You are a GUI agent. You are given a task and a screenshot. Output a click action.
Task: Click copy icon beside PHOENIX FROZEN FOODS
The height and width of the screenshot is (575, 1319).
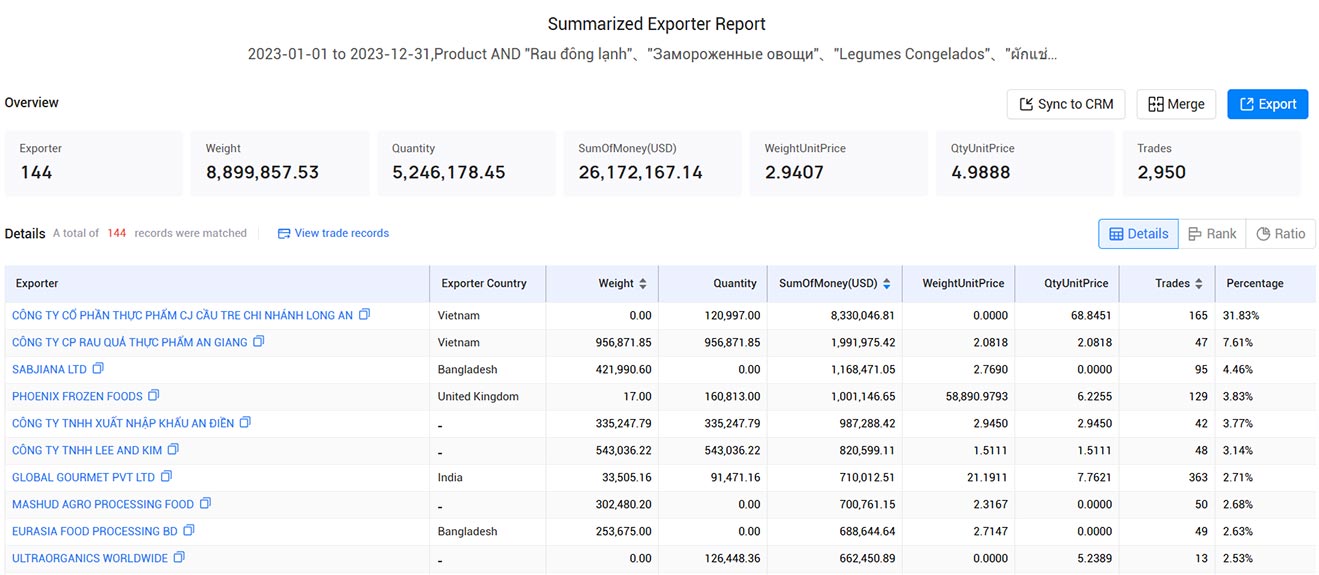tap(154, 396)
